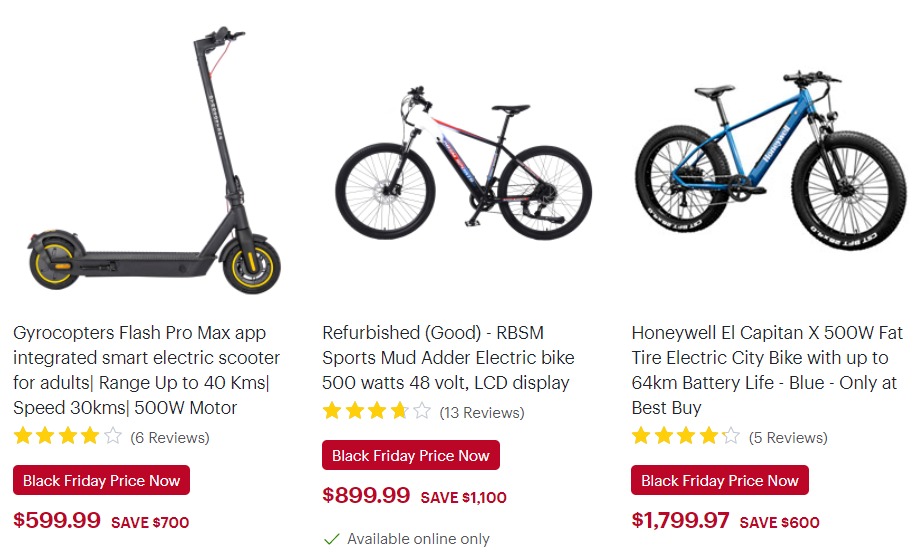Open the Gyrocopters Flash Pro Max product title
Image resolution: width=923 pixels, height=552 pixels.
[147, 370]
